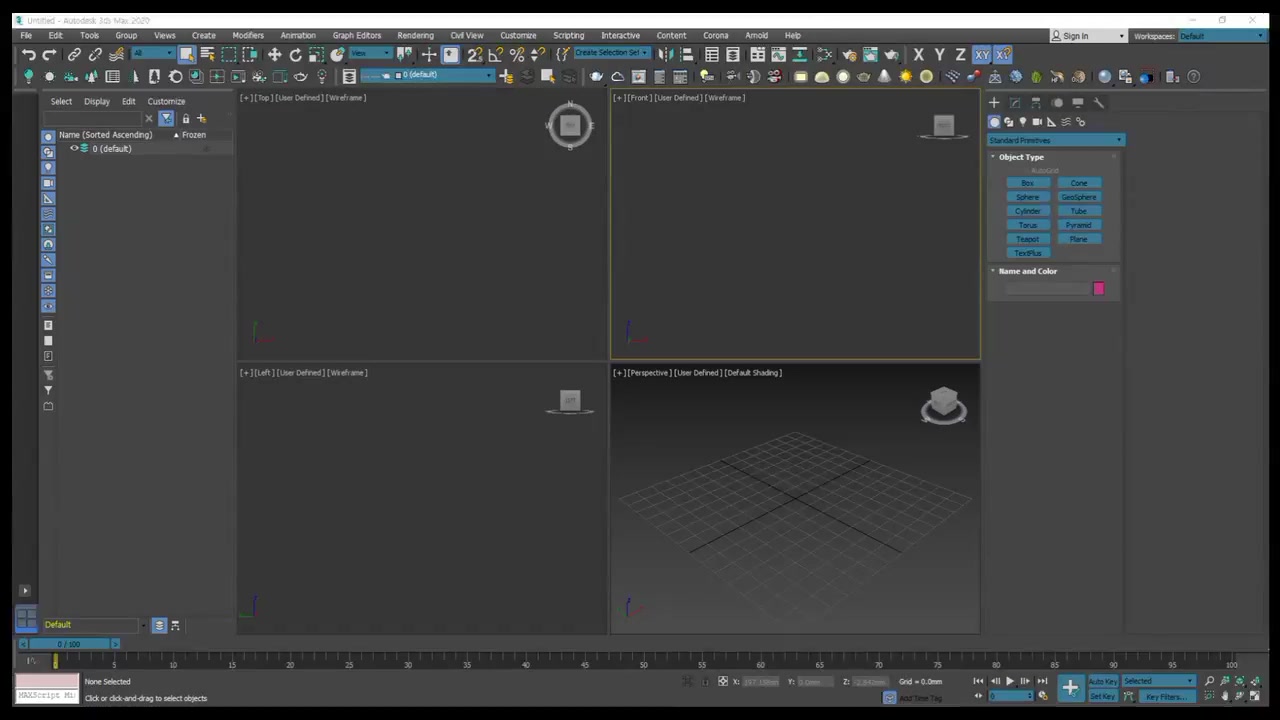1280x720 pixels.
Task: Click the pink object color swatch
Action: [x=1098, y=289]
